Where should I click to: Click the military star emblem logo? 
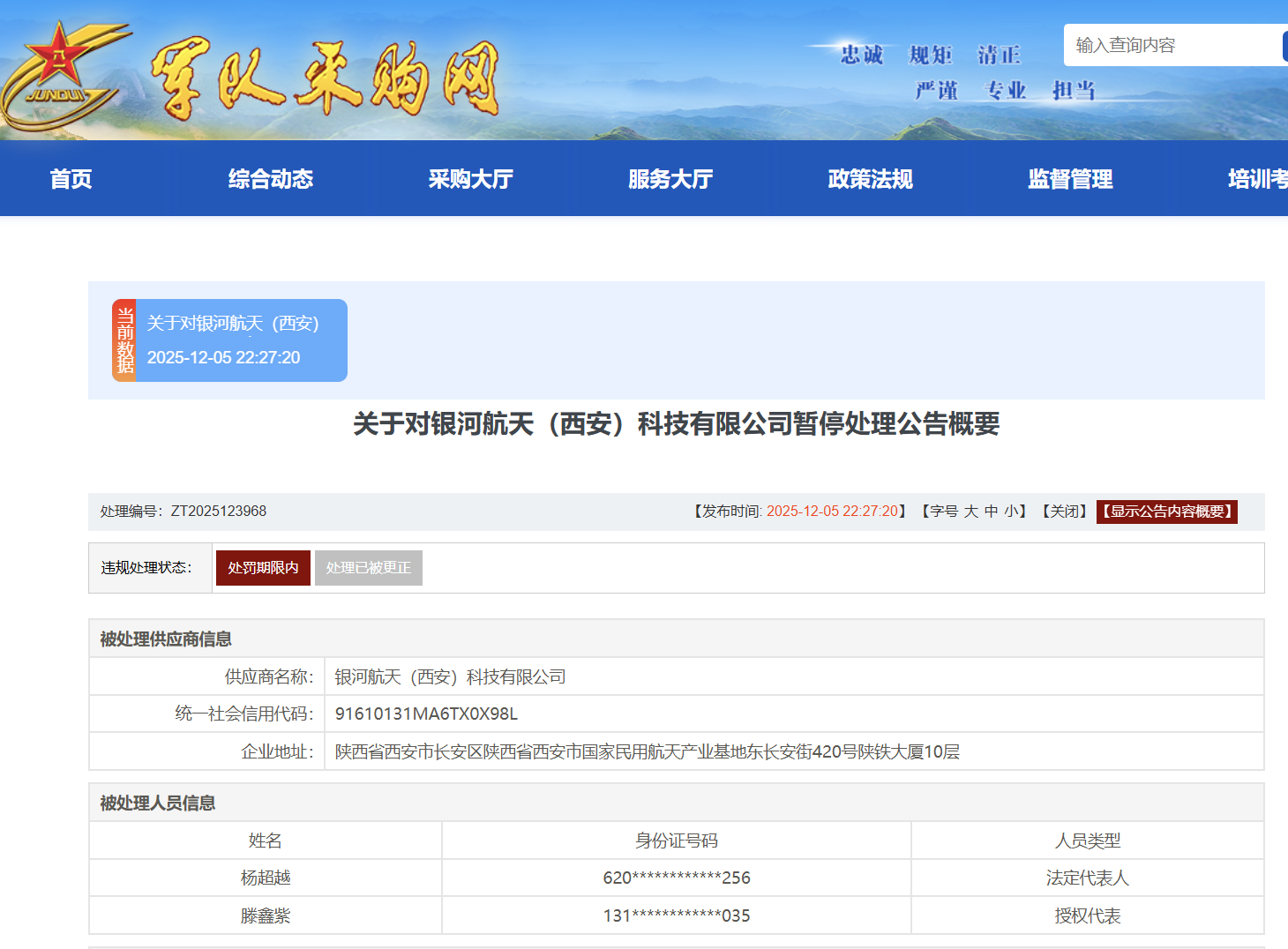coord(60,72)
